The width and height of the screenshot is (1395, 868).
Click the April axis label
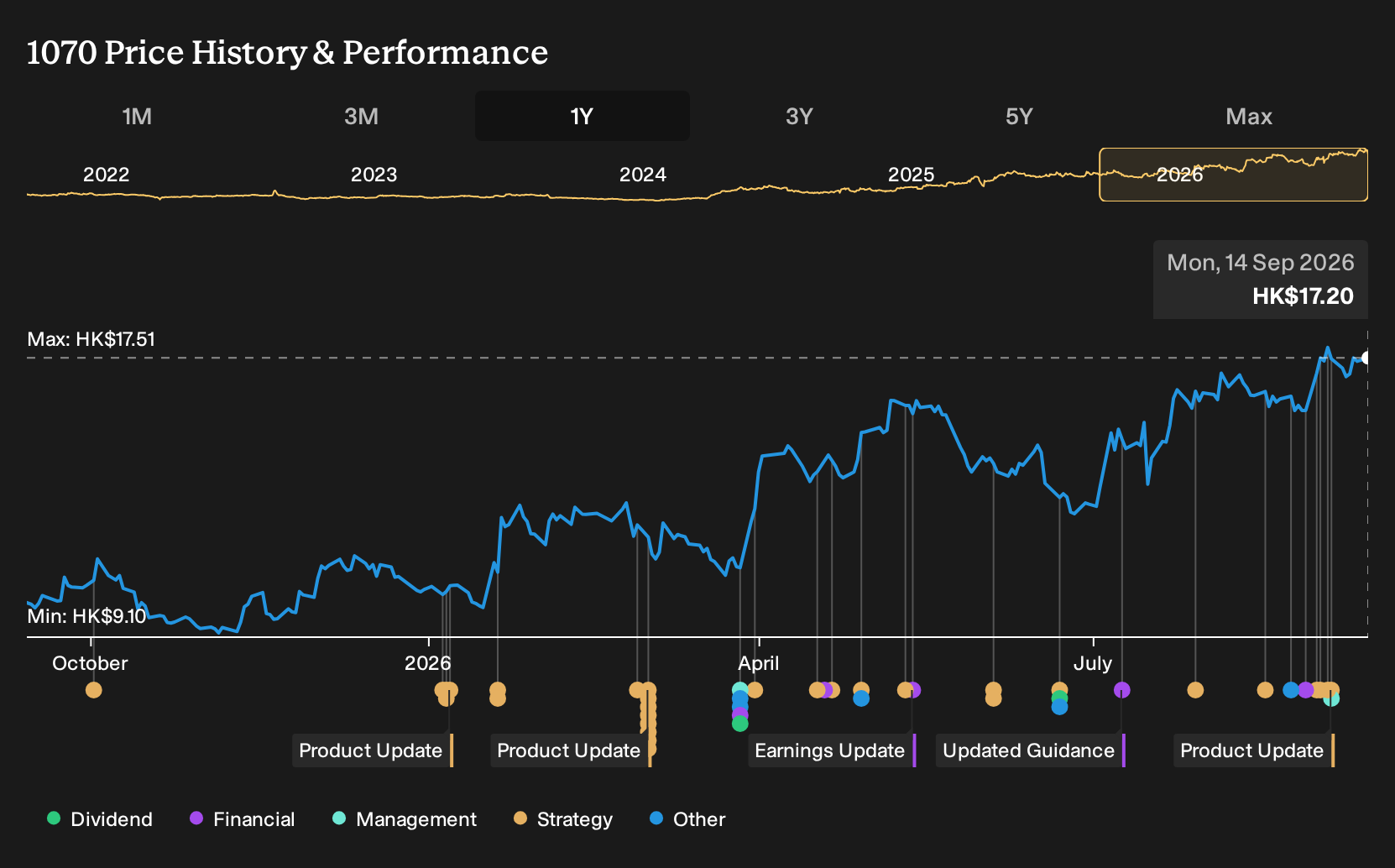(759, 663)
